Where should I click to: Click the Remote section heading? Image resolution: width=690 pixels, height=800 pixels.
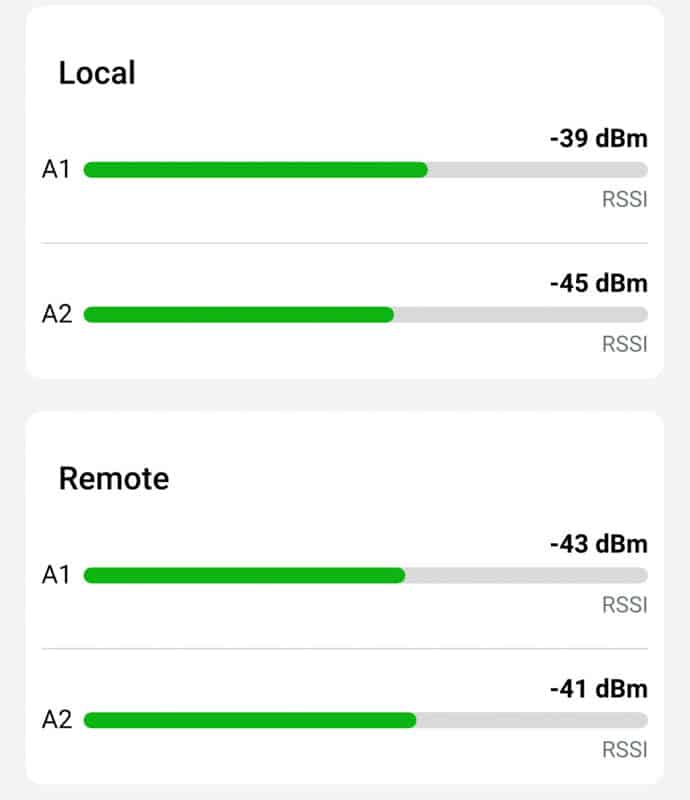tap(114, 479)
